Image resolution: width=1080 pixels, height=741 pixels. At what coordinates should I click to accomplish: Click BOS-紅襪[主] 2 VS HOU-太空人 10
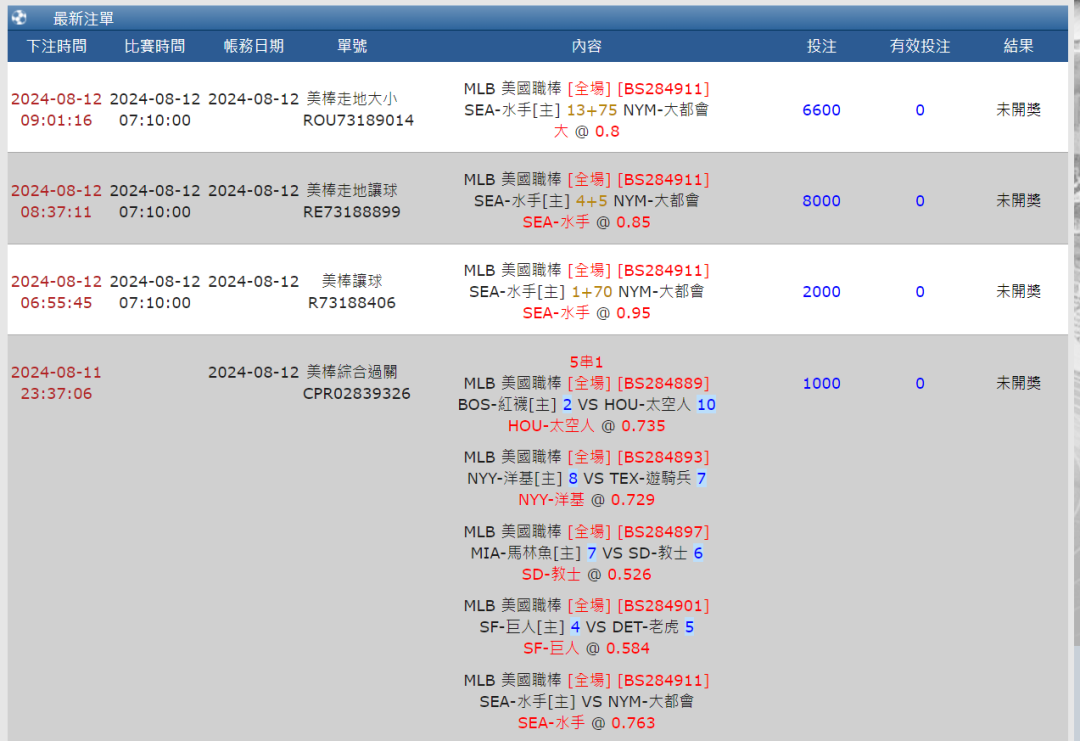pos(586,405)
